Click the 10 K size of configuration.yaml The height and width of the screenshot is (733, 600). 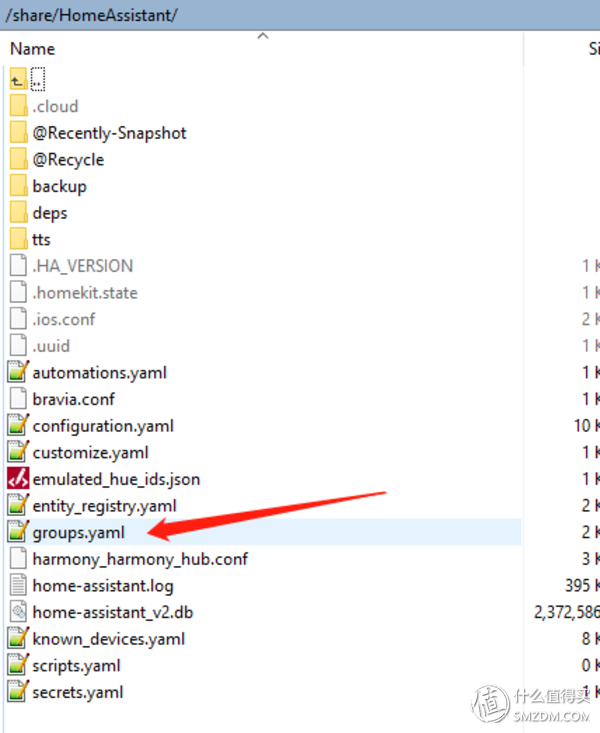point(587,426)
